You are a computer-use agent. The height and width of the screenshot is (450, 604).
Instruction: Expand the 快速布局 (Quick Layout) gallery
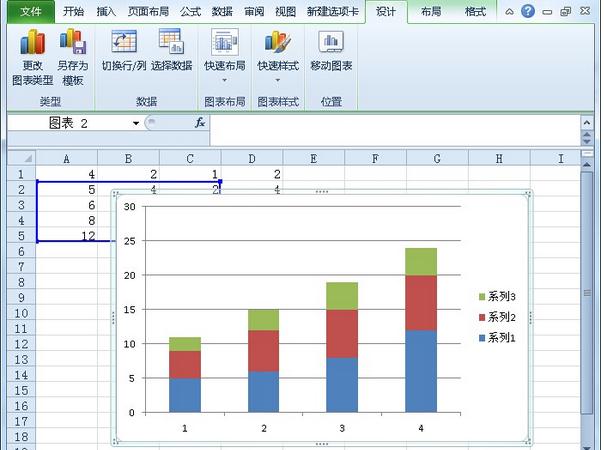click(224, 79)
